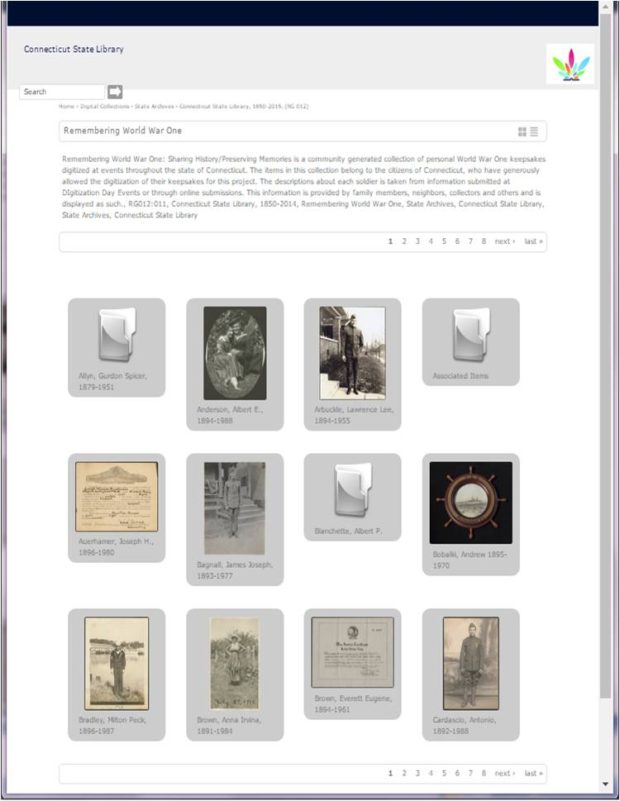
Task: Go to page 6 in bottom pagination
Action: point(457,773)
